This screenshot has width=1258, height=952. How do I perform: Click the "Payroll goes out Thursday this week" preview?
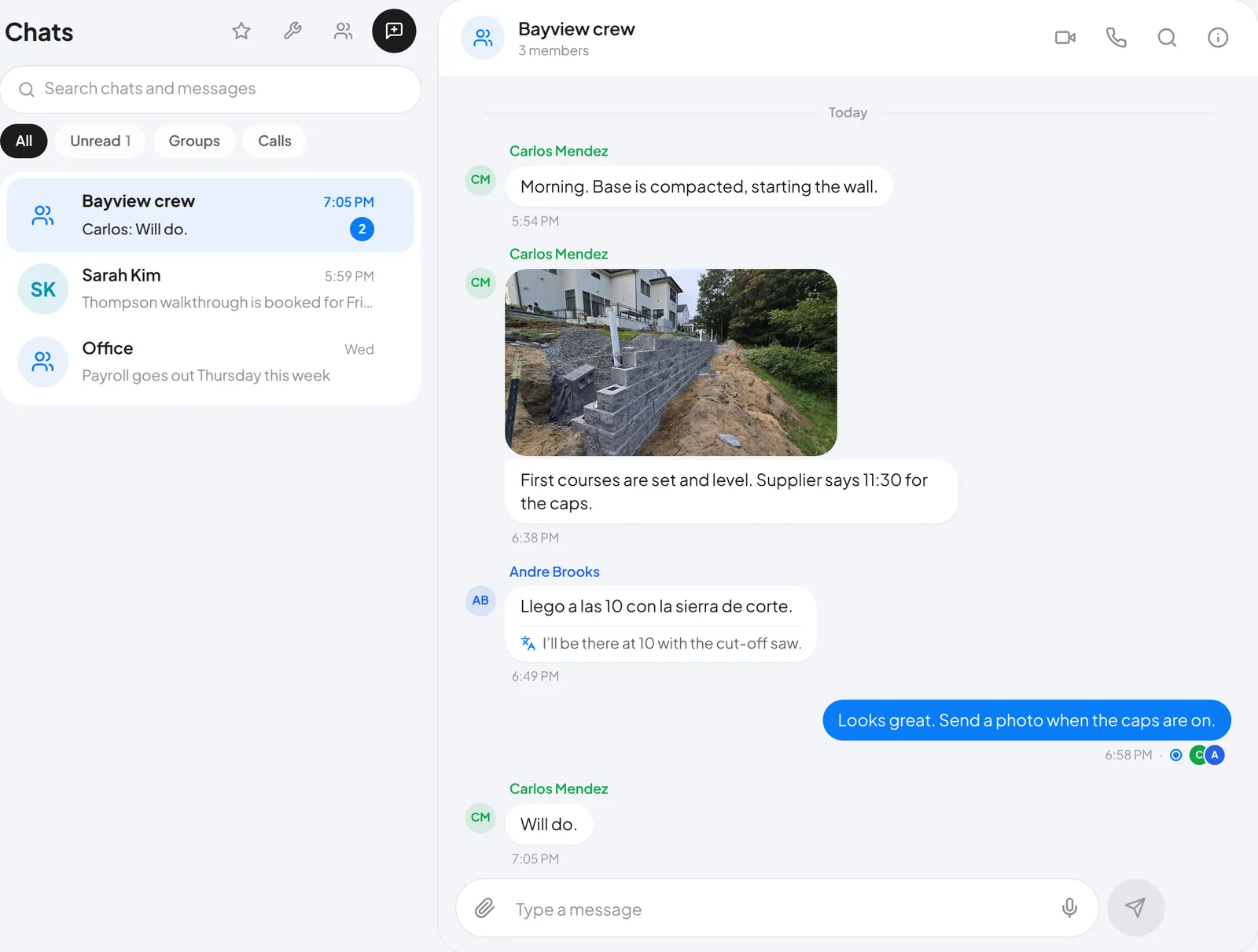tap(206, 376)
